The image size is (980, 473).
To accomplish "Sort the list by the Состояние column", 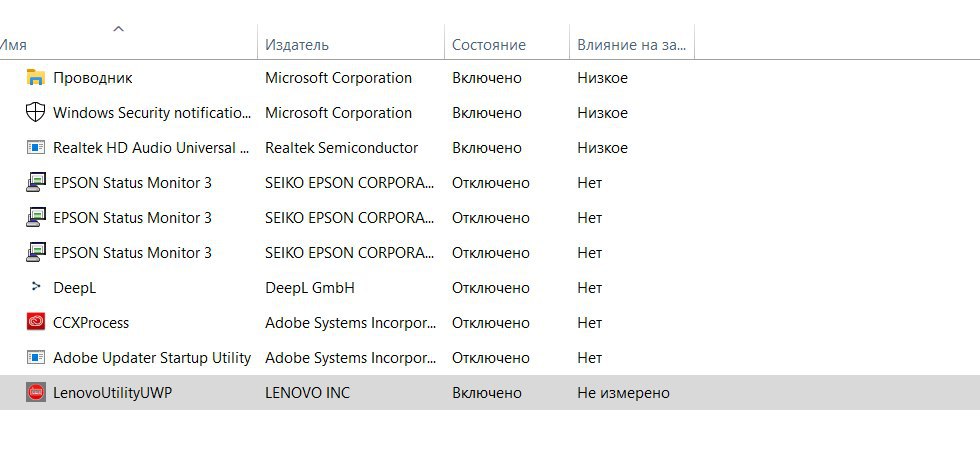I will (x=489, y=45).
